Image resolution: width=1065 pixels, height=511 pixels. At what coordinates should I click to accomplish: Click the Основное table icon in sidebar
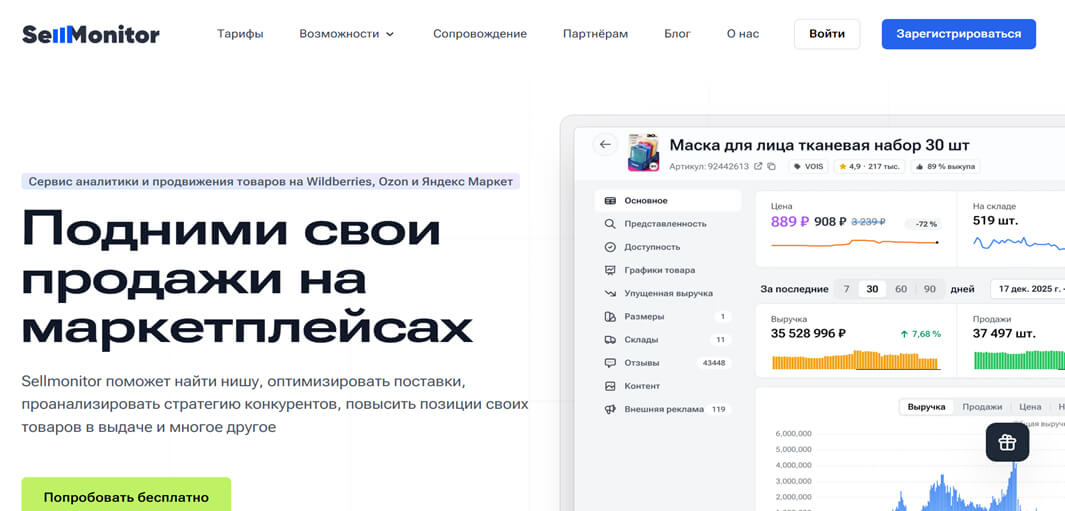[610, 200]
